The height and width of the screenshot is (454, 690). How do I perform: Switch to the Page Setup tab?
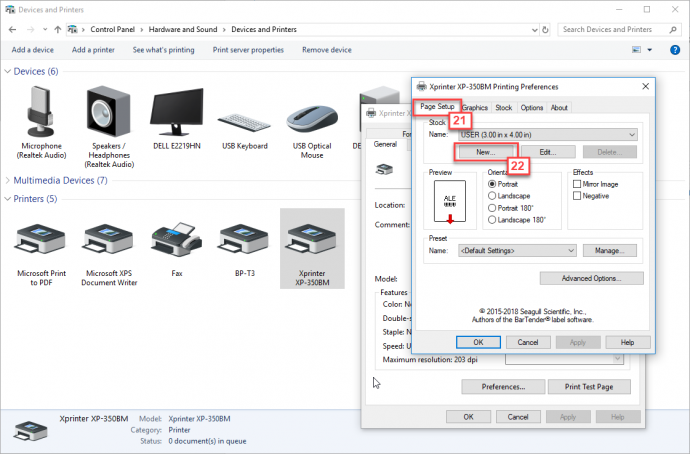coord(437,106)
